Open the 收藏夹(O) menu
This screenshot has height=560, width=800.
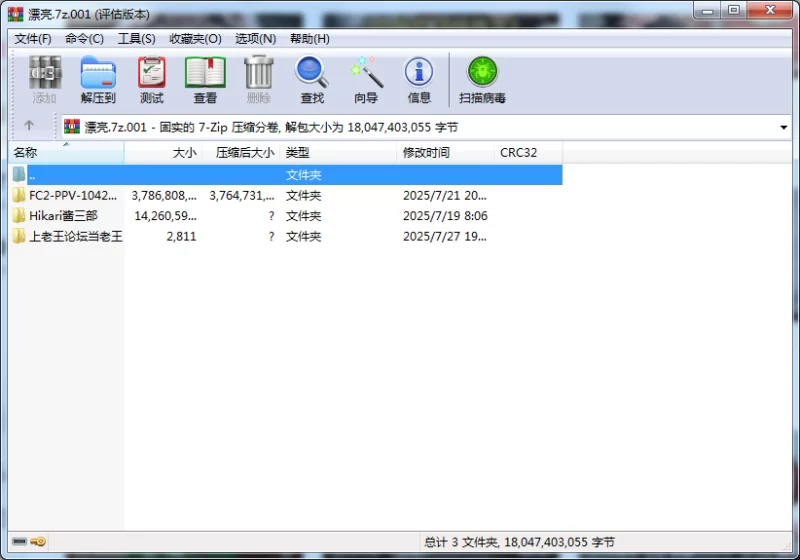195,39
